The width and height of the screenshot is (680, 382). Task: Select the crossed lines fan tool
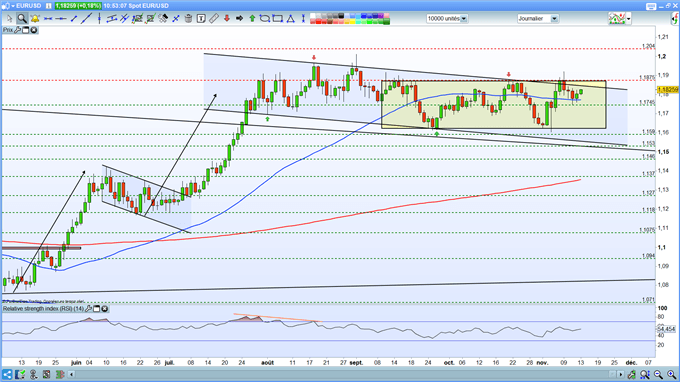coord(124,18)
